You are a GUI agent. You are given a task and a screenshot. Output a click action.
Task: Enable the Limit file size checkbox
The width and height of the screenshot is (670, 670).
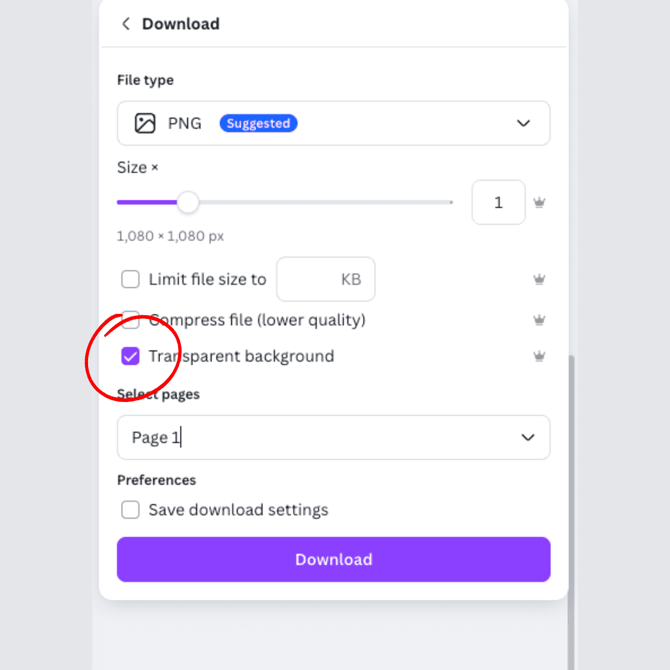131,279
